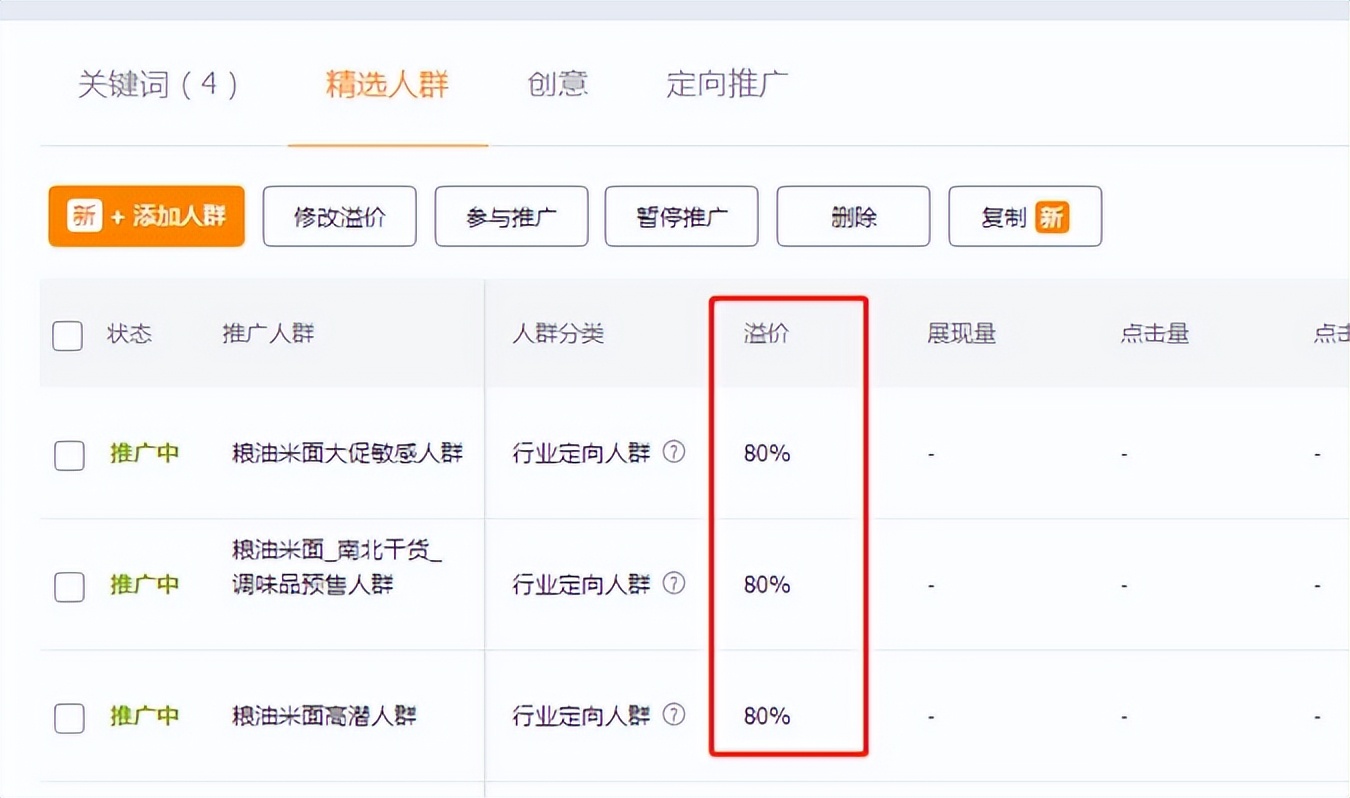Open the 创意 tab
This screenshot has width=1350, height=798.
pos(557,85)
